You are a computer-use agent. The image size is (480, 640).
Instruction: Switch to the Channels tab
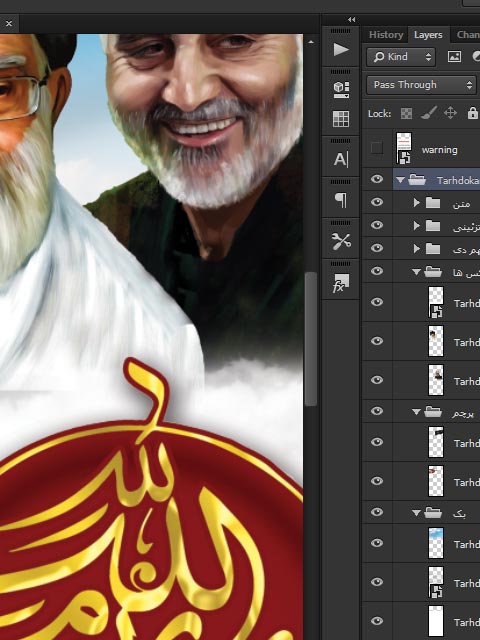click(468, 35)
